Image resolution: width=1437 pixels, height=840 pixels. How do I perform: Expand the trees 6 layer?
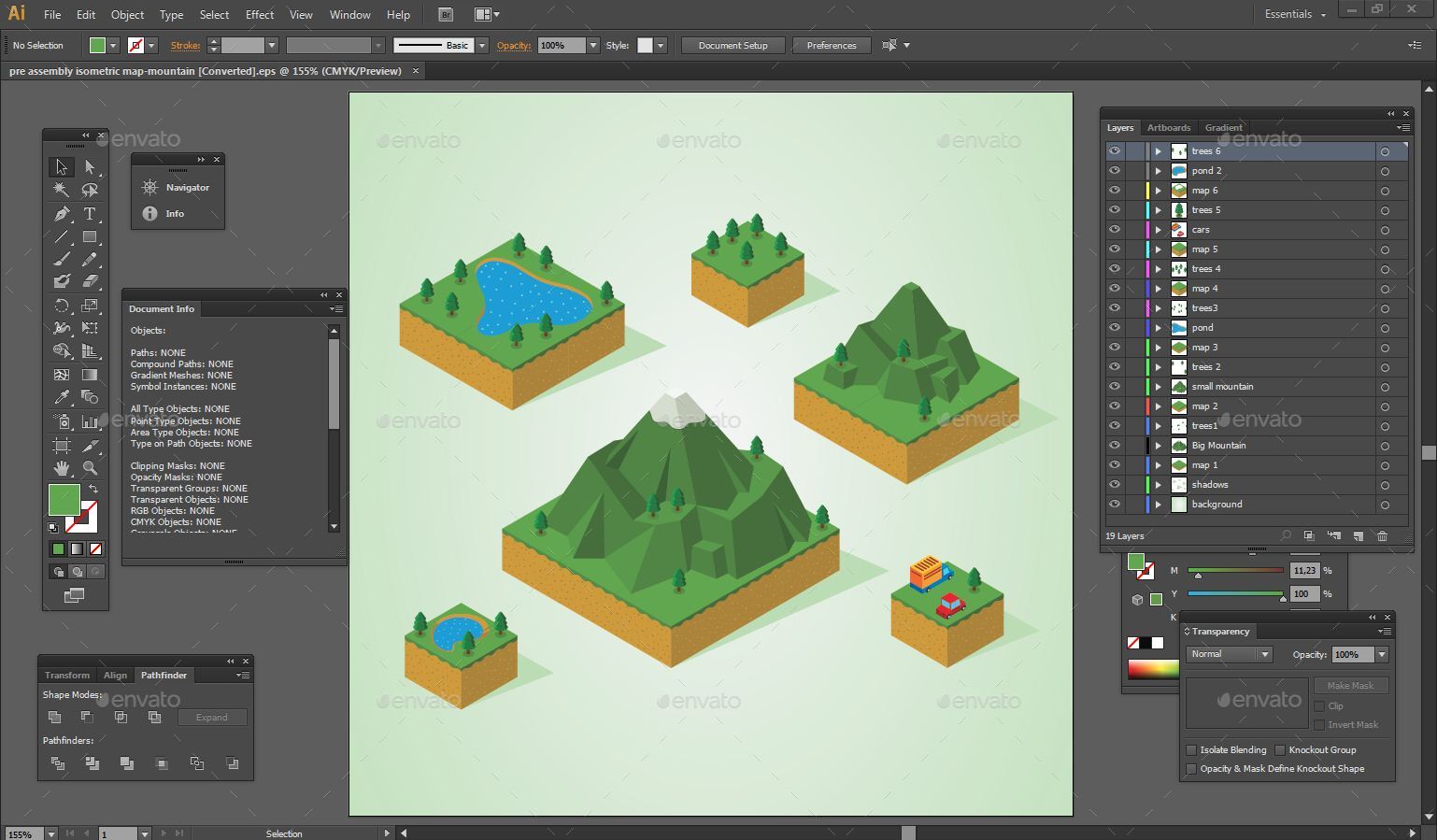[x=1158, y=150]
